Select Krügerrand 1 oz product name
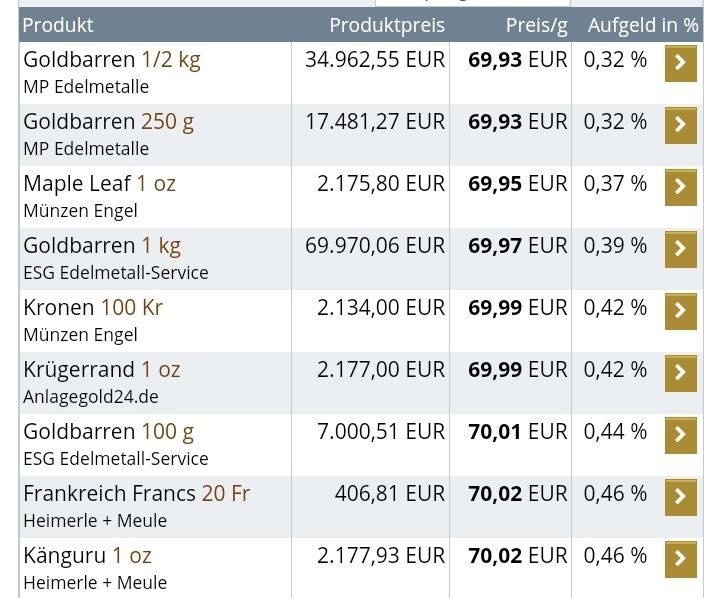This screenshot has height=598, width=720. pyautogui.click(x=101, y=370)
